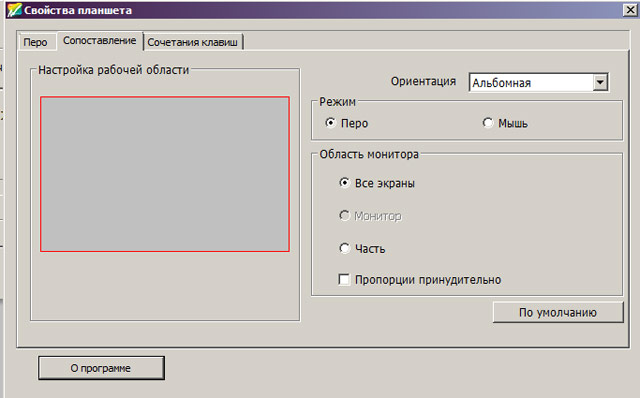The height and width of the screenshot is (398, 640).
Task: Switch to the Перо tab
Action: [36, 42]
